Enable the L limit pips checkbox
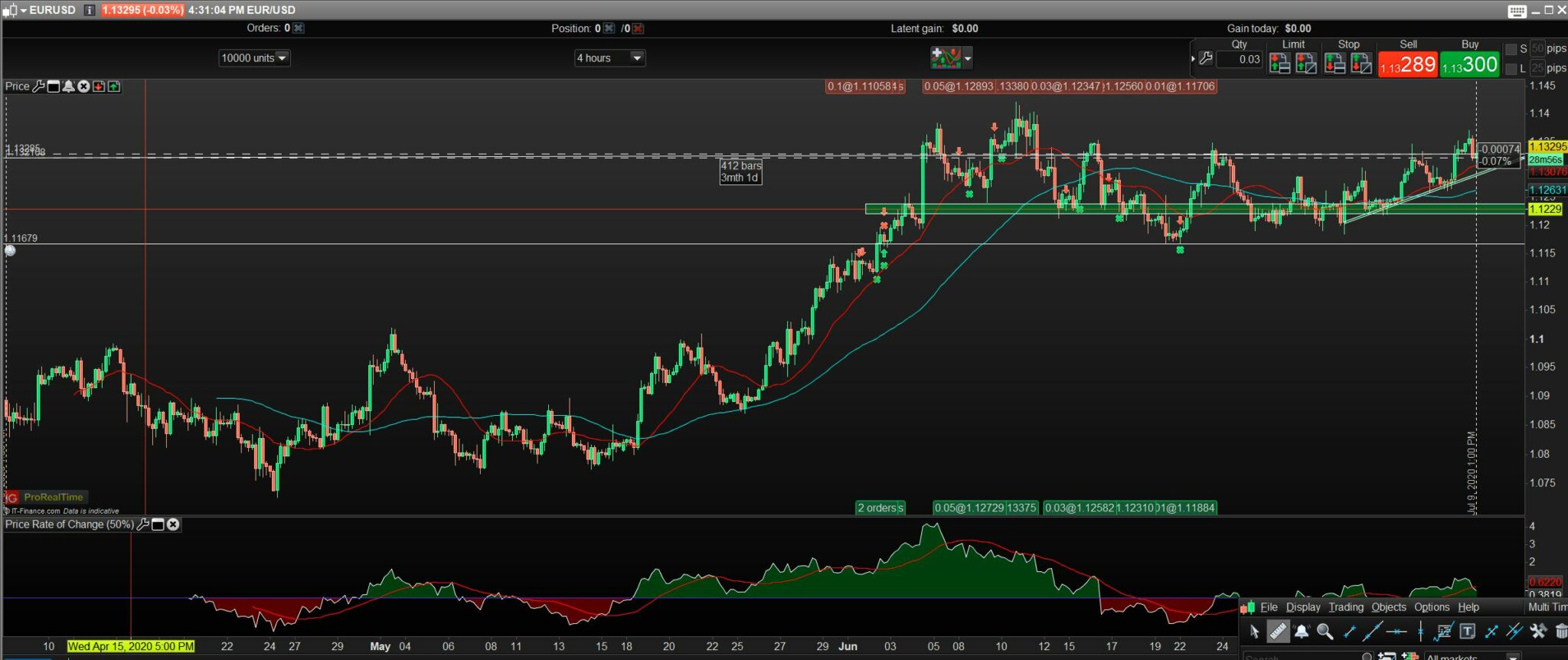Screen dimensions: 1568x660 coord(1511,69)
